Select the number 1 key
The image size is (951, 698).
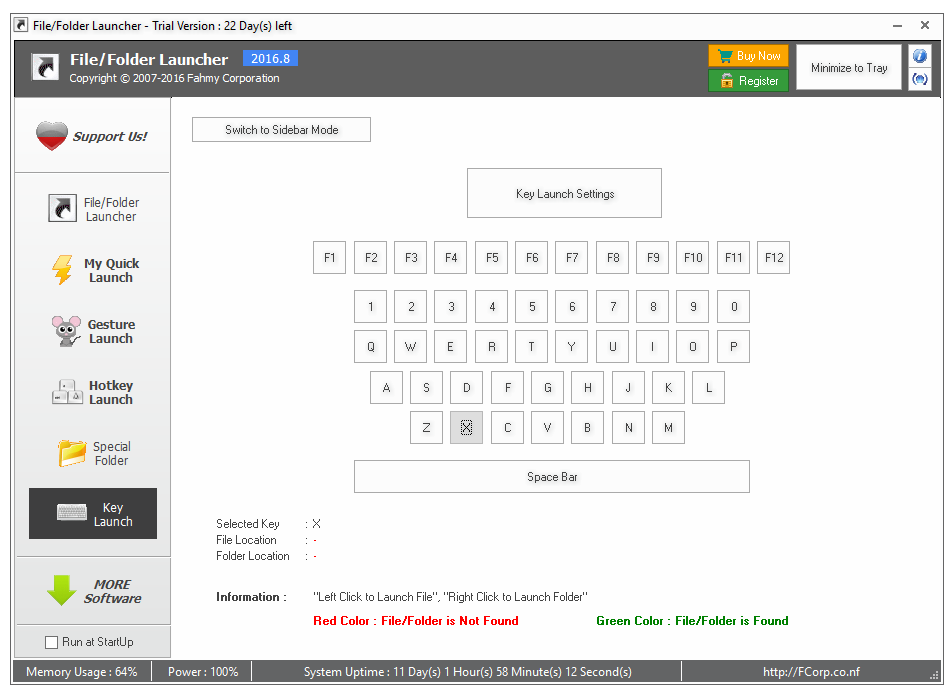tap(371, 307)
